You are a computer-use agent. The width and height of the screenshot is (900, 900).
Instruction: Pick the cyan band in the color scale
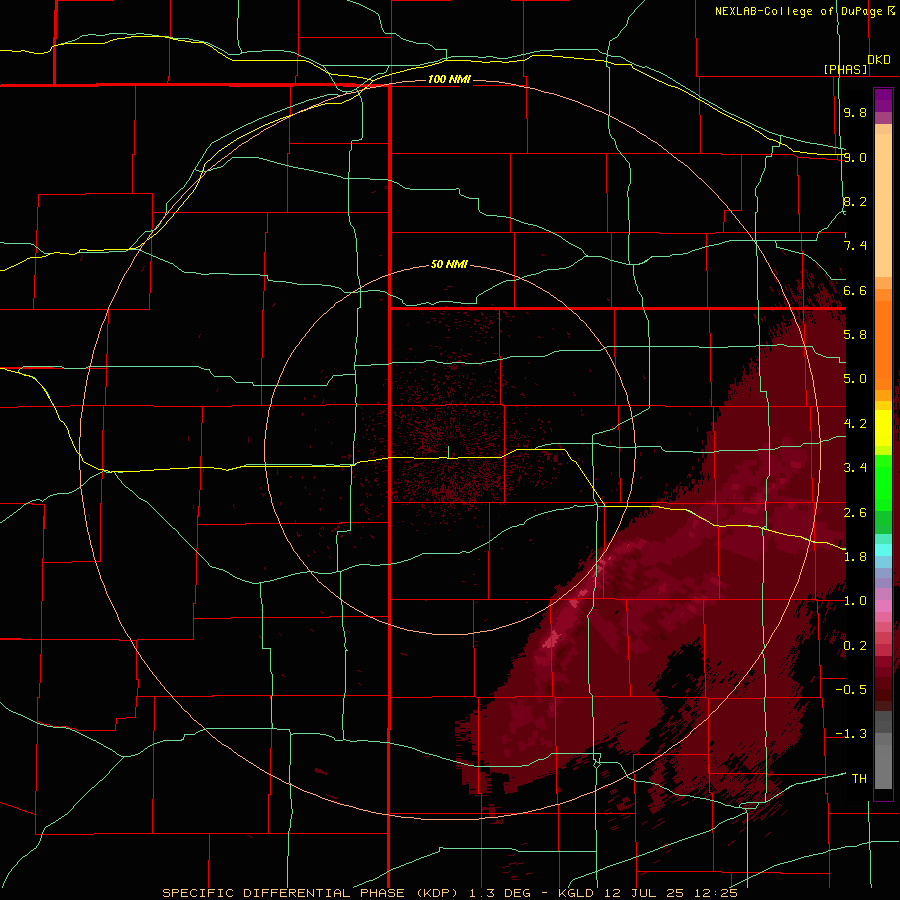[883, 549]
